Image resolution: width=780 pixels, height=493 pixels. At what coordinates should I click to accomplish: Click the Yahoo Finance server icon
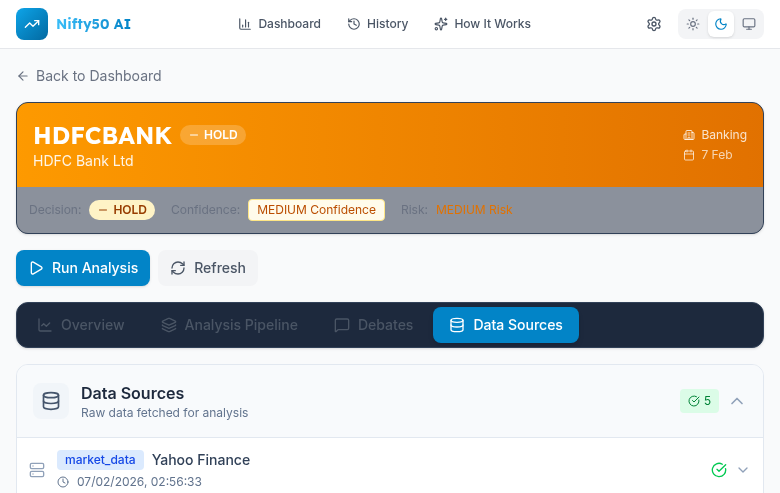click(x=37, y=470)
